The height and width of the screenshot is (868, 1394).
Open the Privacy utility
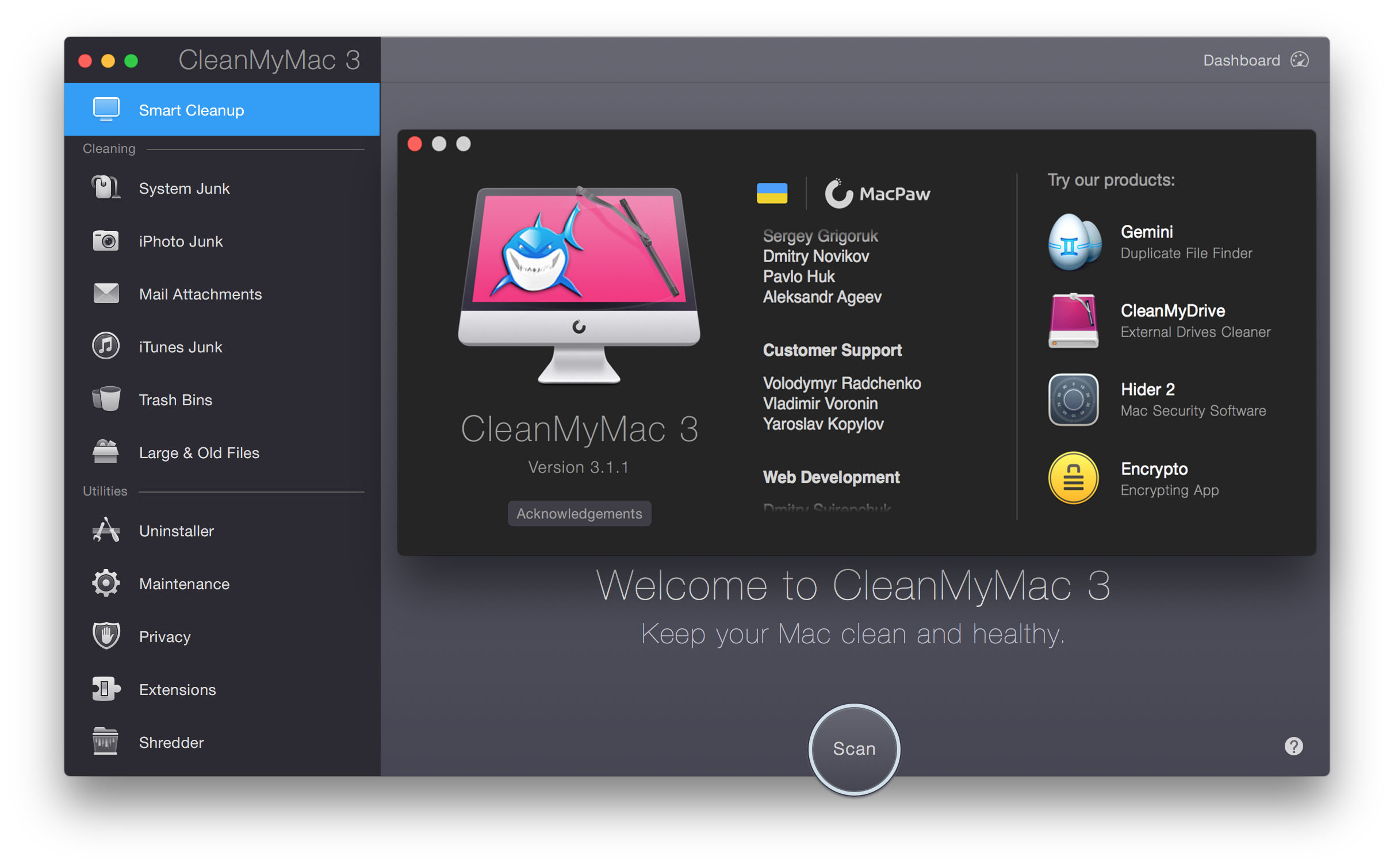pos(222,636)
